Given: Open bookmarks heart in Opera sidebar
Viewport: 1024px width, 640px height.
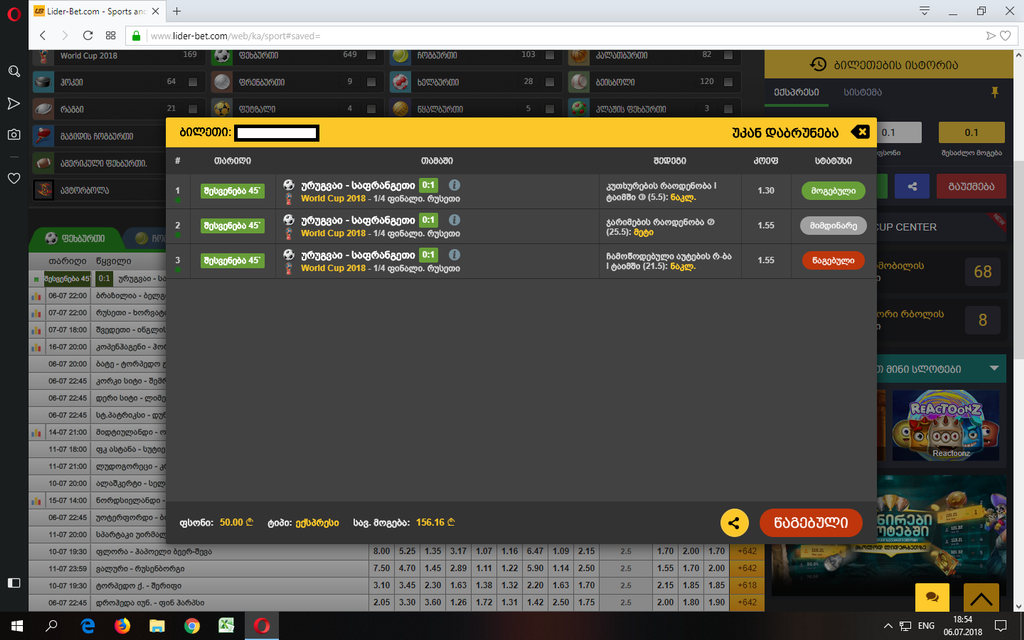Looking at the screenshot, I should pos(14,178).
